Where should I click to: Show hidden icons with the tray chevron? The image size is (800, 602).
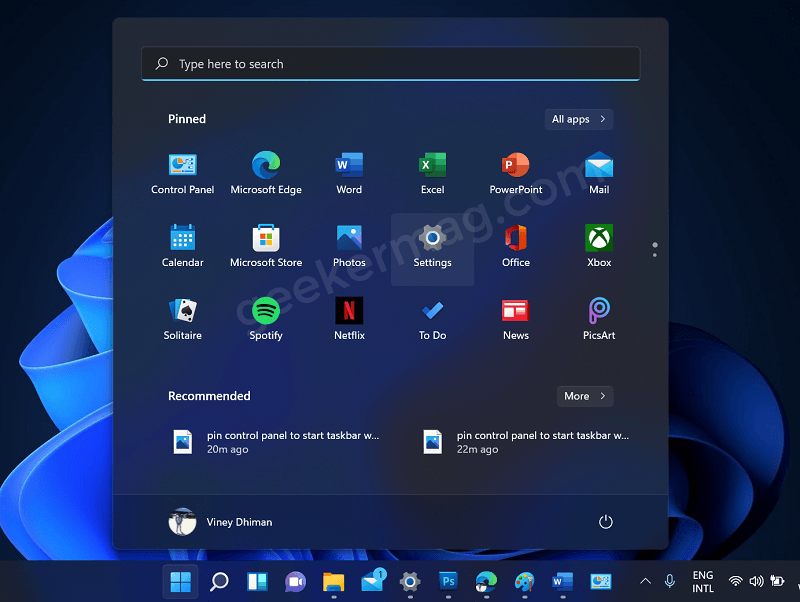point(645,581)
